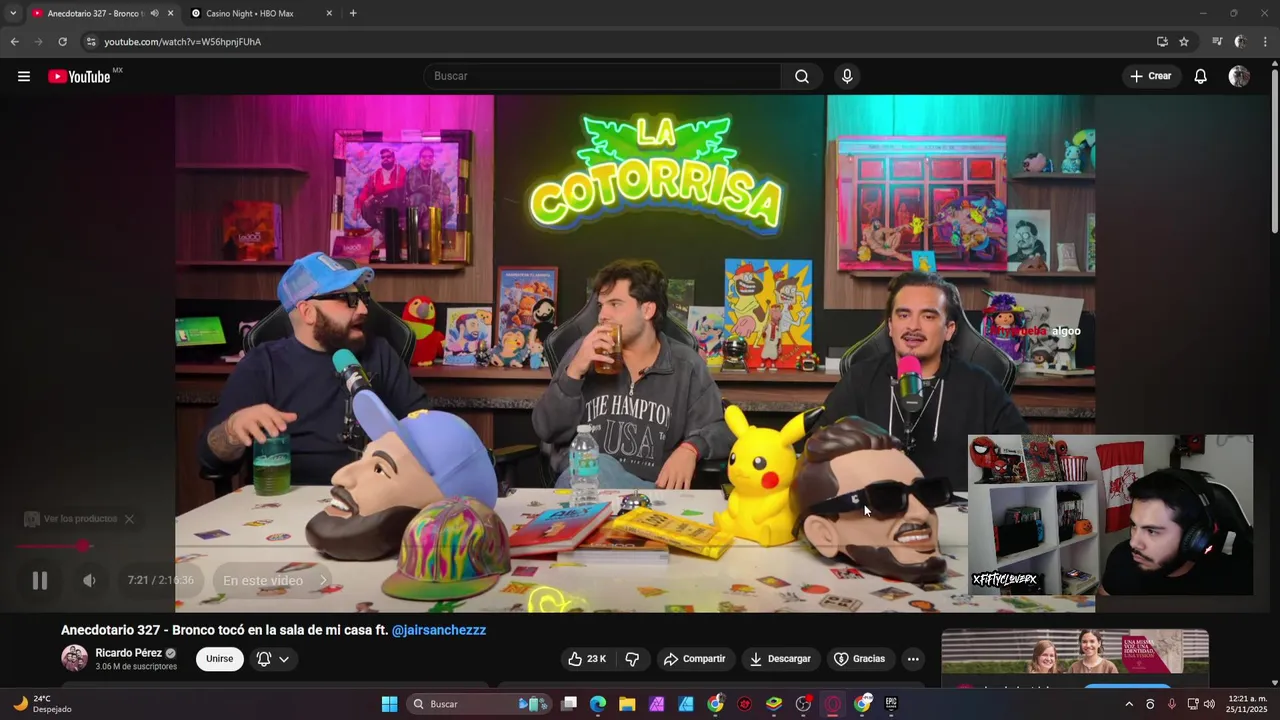Click the magnifier search button in YouTube
Viewport: 1280px width, 720px height.
801,76
